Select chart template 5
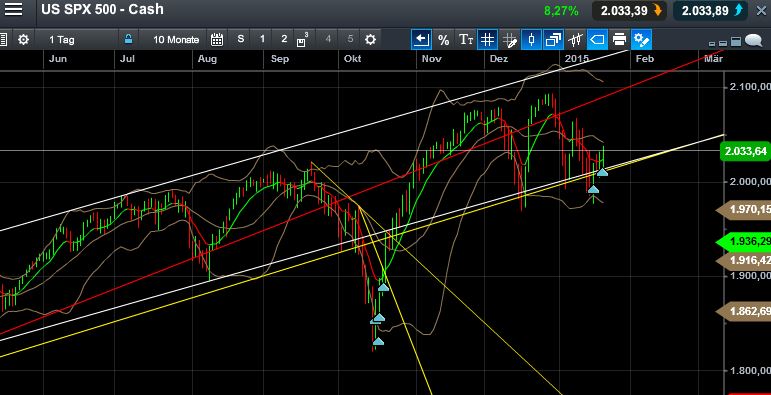The width and height of the screenshot is (771, 395). 350,39
